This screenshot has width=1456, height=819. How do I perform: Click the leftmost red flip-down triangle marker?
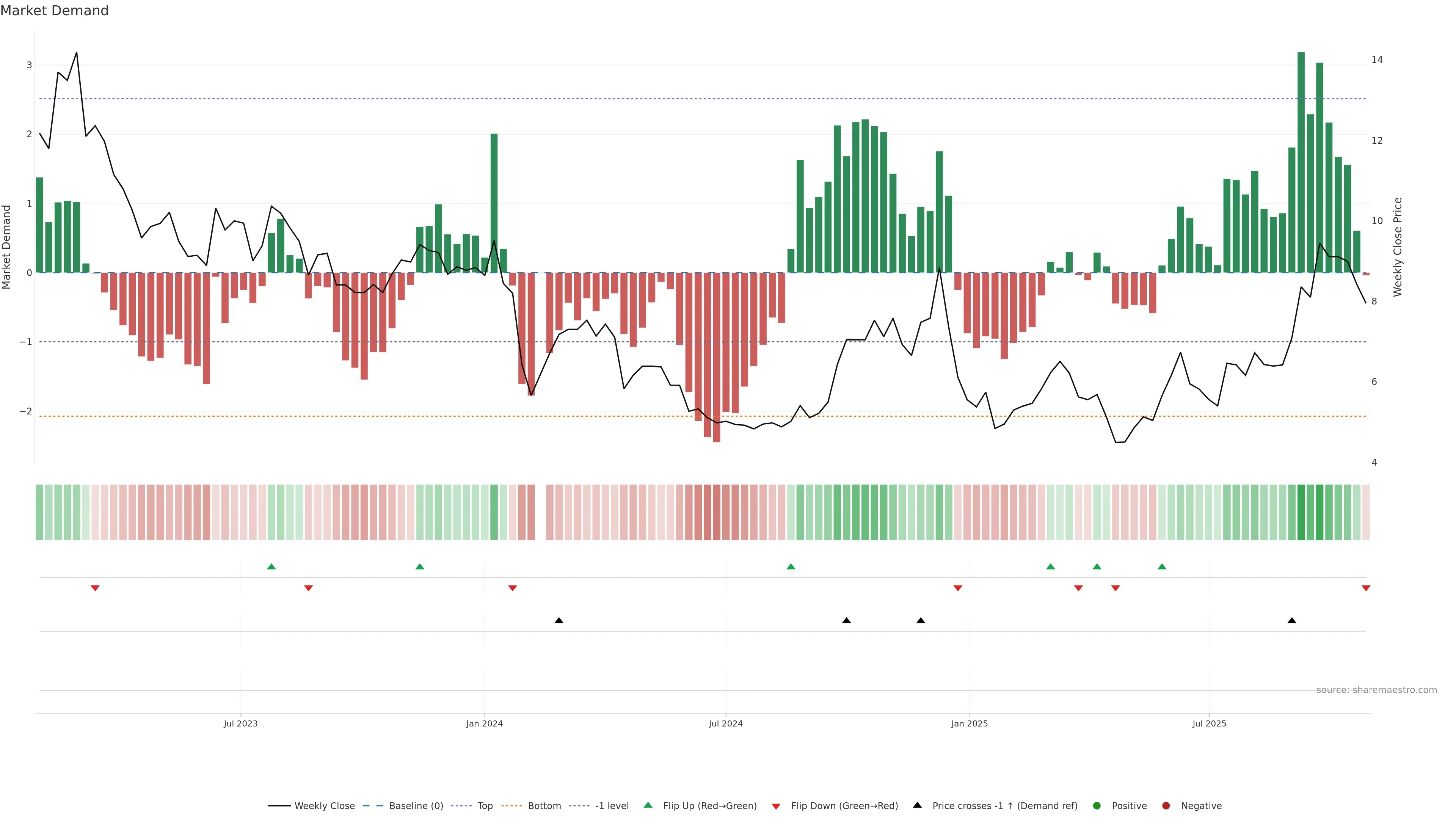click(x=95, y=588)
